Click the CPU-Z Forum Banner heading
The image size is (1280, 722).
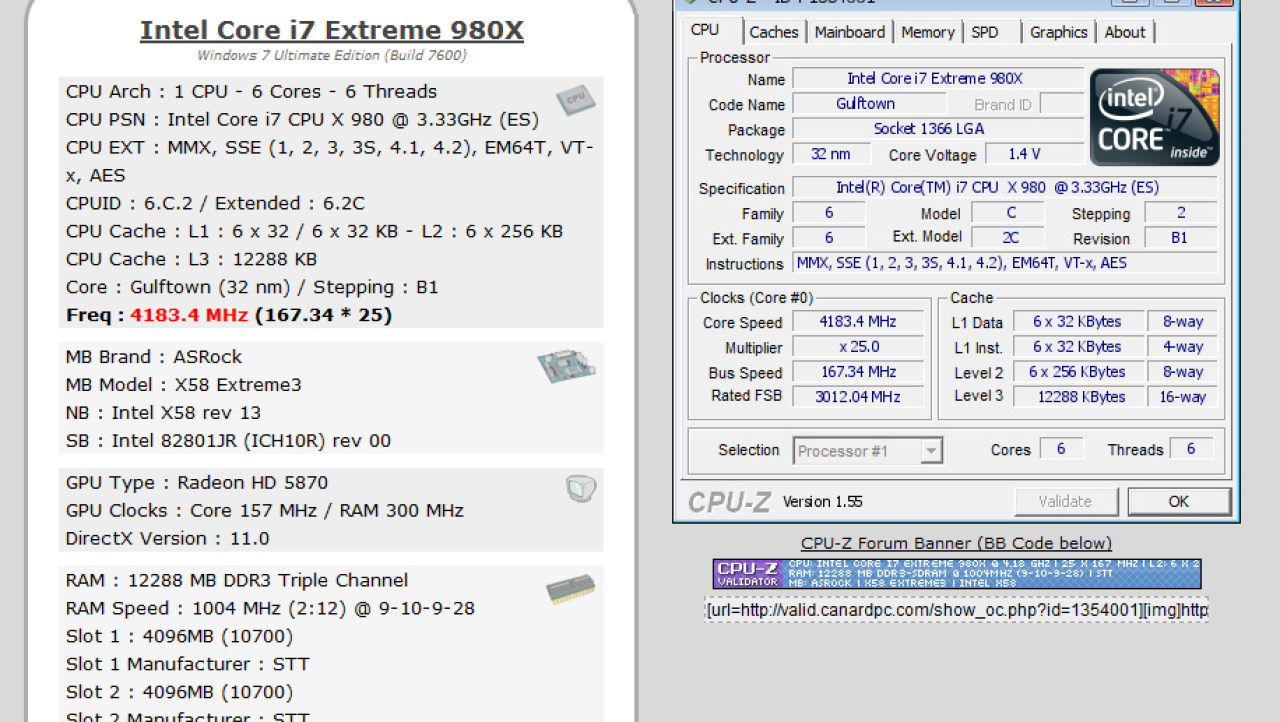click(956, 544)
